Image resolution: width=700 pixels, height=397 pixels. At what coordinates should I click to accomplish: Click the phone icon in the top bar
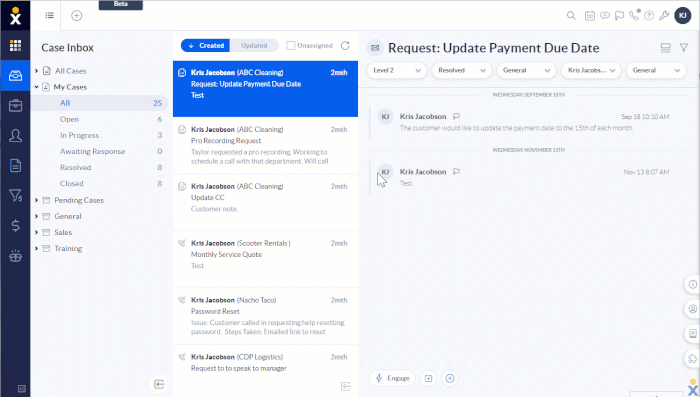click(633, 16)
